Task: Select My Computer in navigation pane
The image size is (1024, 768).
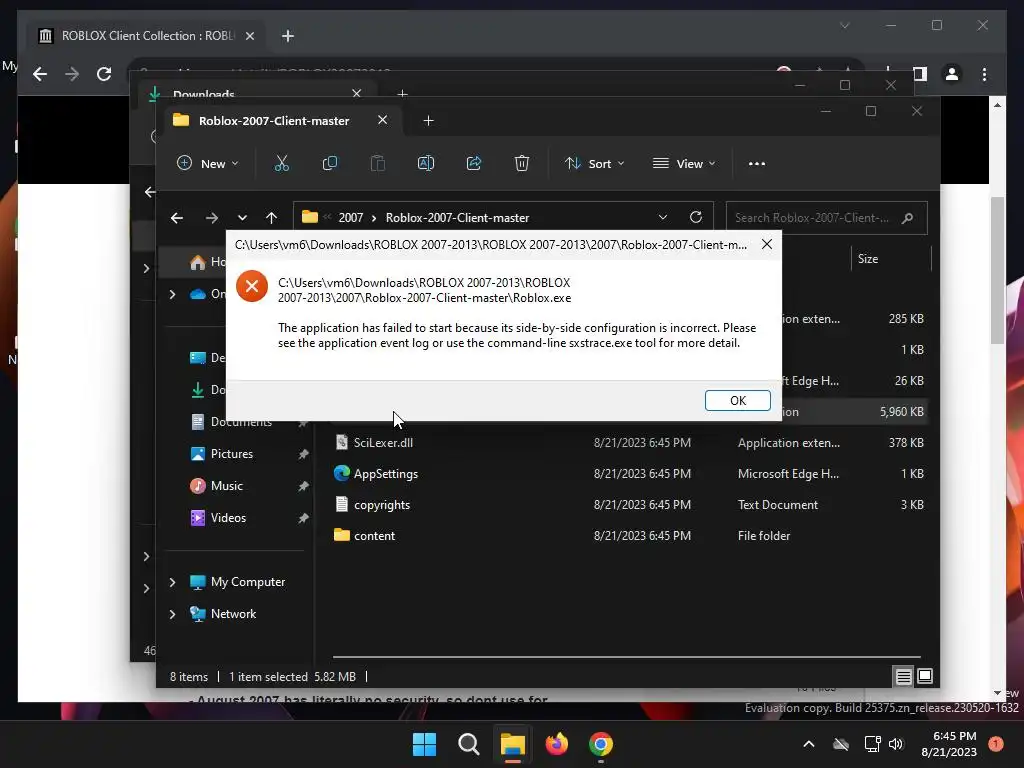Action: tap(248, 582)
